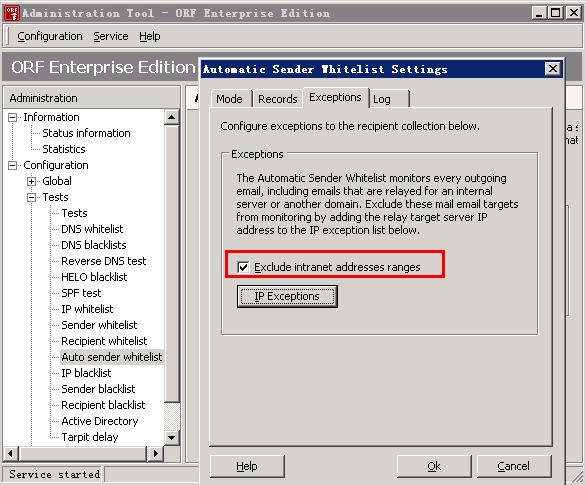Click the 'Service started' status bar text

54,474
